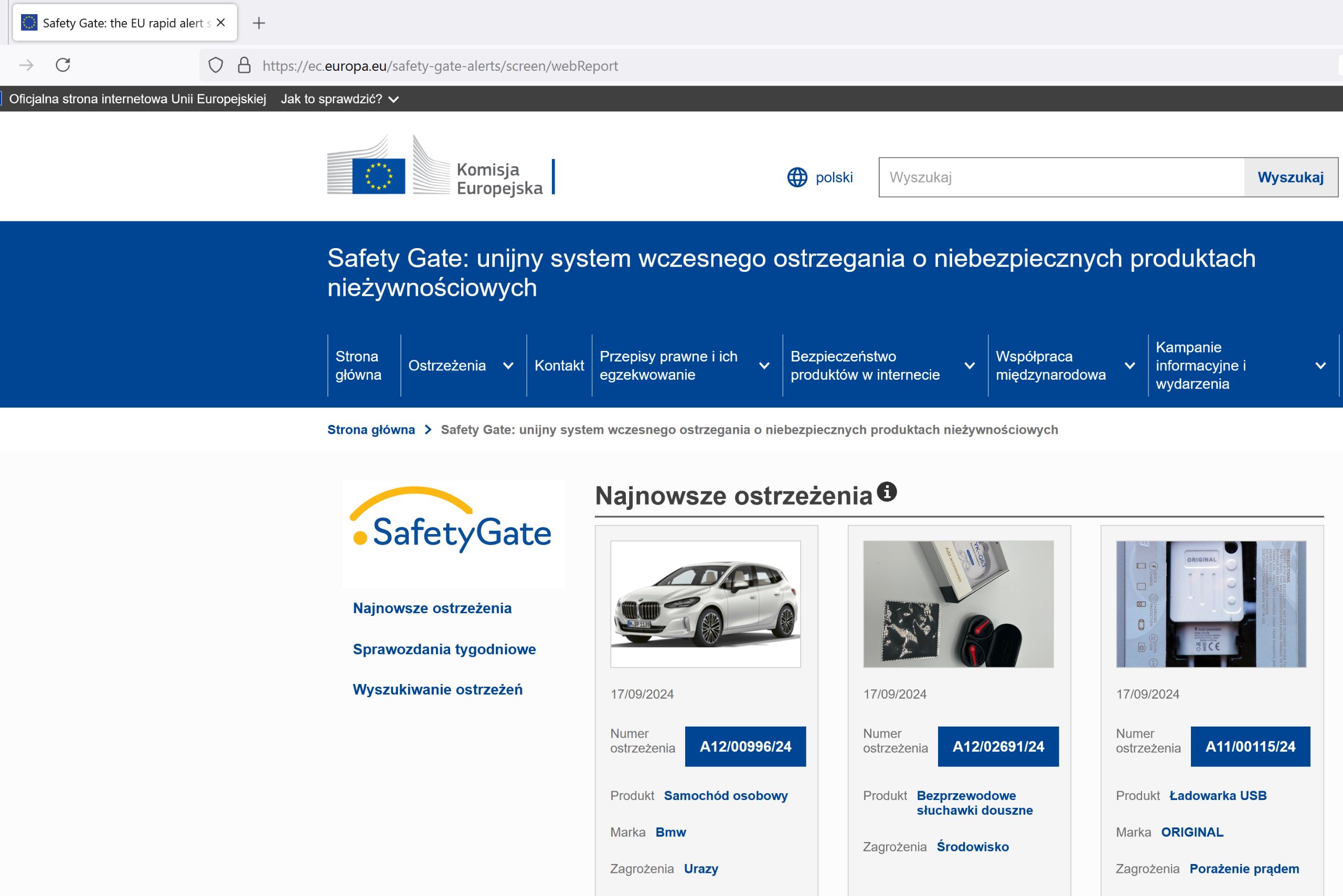Image resolution: width=1343 pixels, height=896 pixels.
Task: Click the 'Wyszukaj' search button
Action: [1291, 177]
